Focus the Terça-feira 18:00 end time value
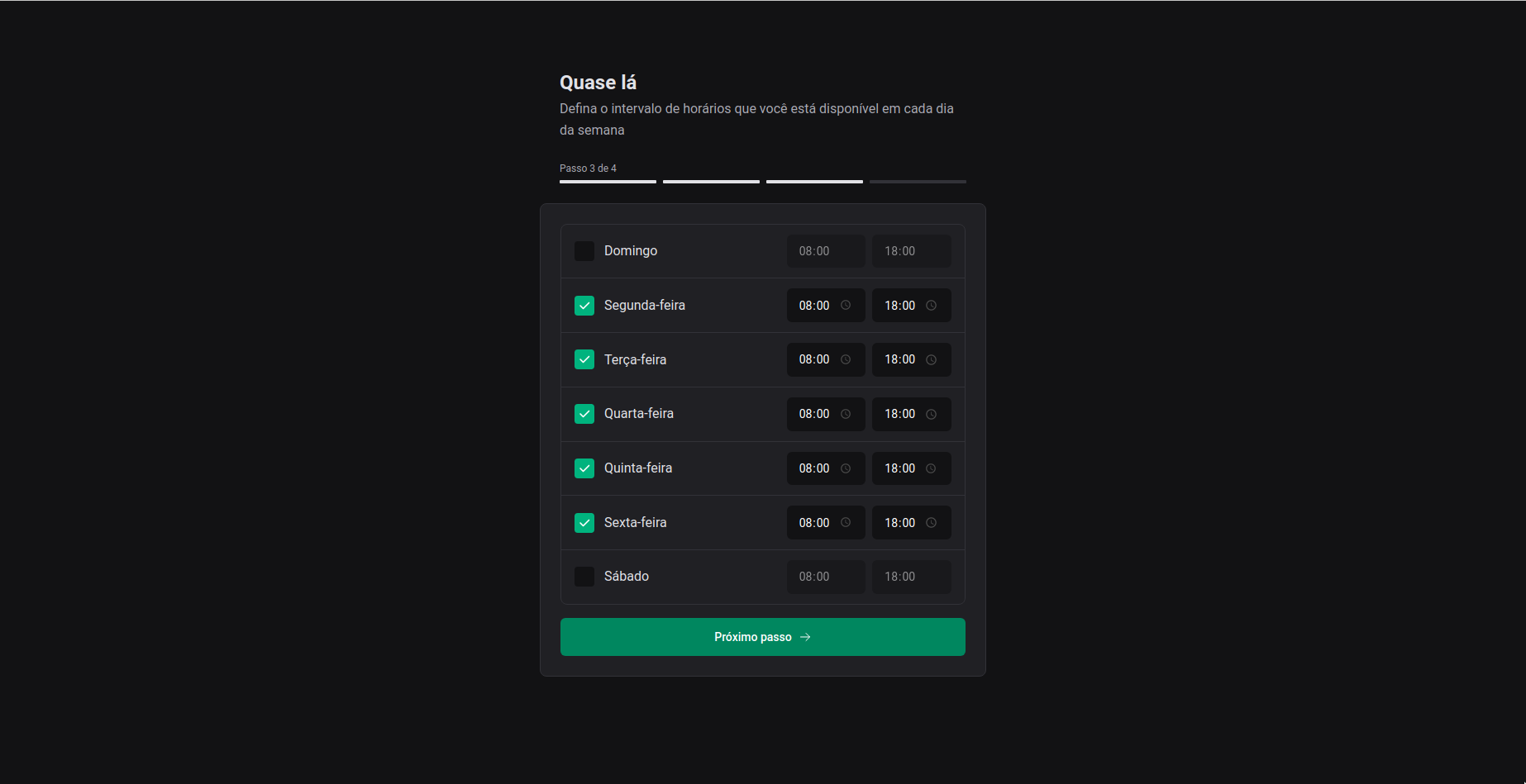 tap(900, 359)
